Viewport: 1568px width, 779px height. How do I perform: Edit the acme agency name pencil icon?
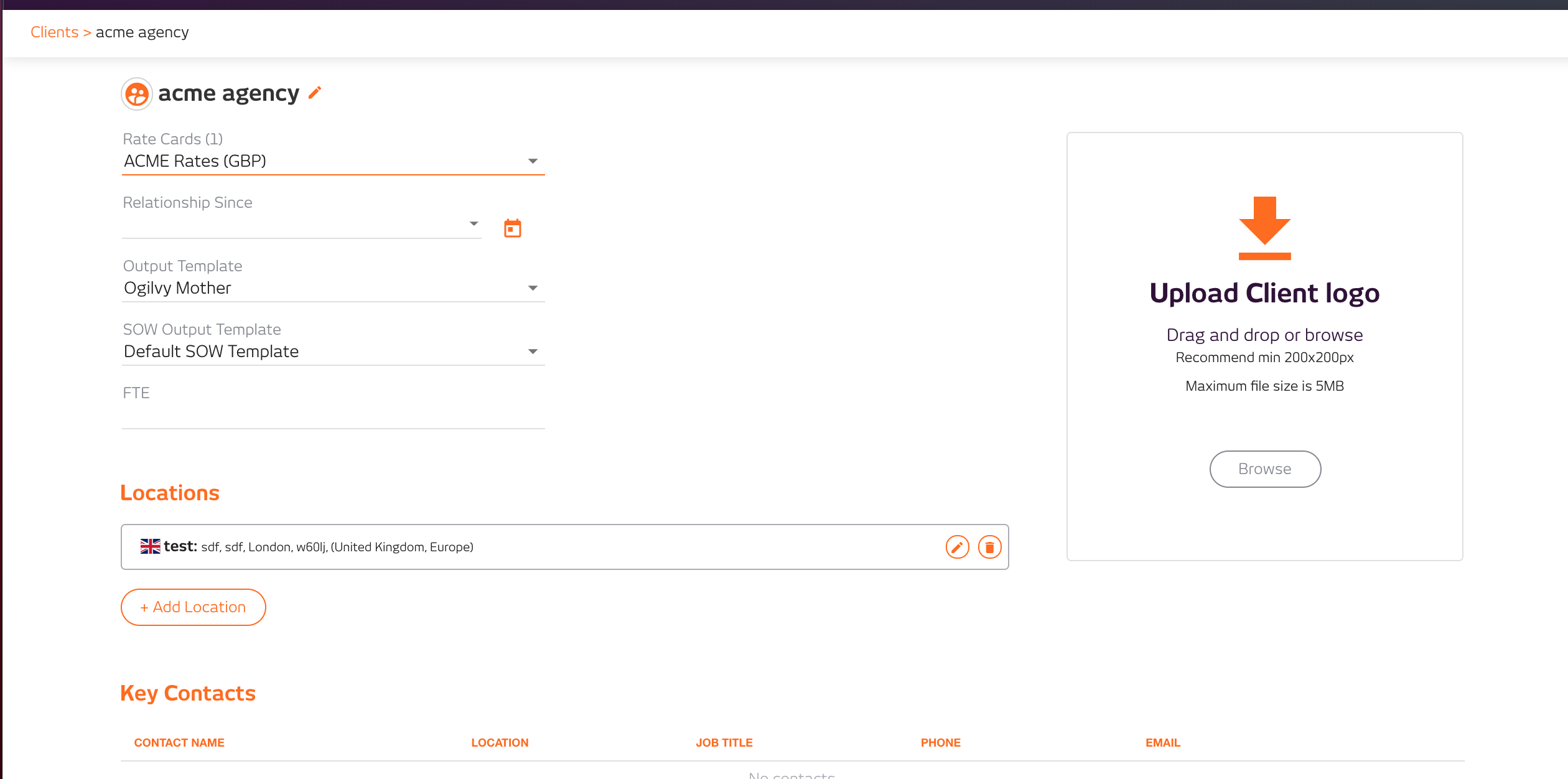pyautogui.click(x=315, y=93)
